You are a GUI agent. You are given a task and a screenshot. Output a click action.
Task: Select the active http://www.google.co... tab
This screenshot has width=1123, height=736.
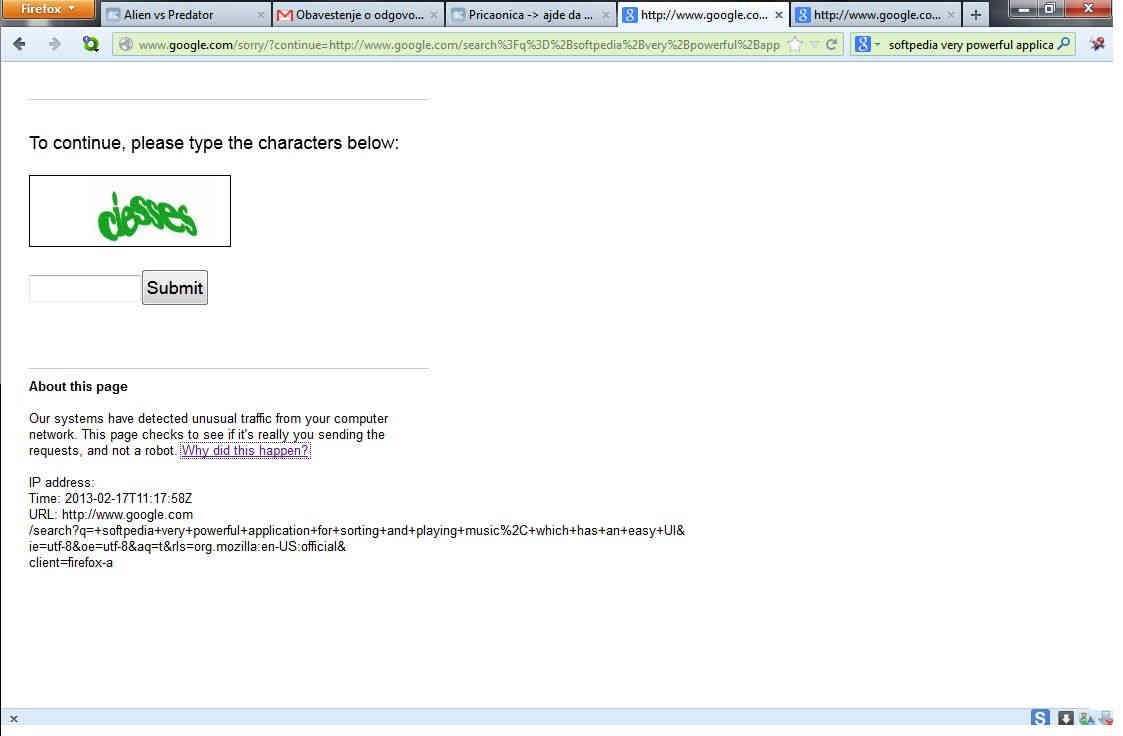point(703,14)
